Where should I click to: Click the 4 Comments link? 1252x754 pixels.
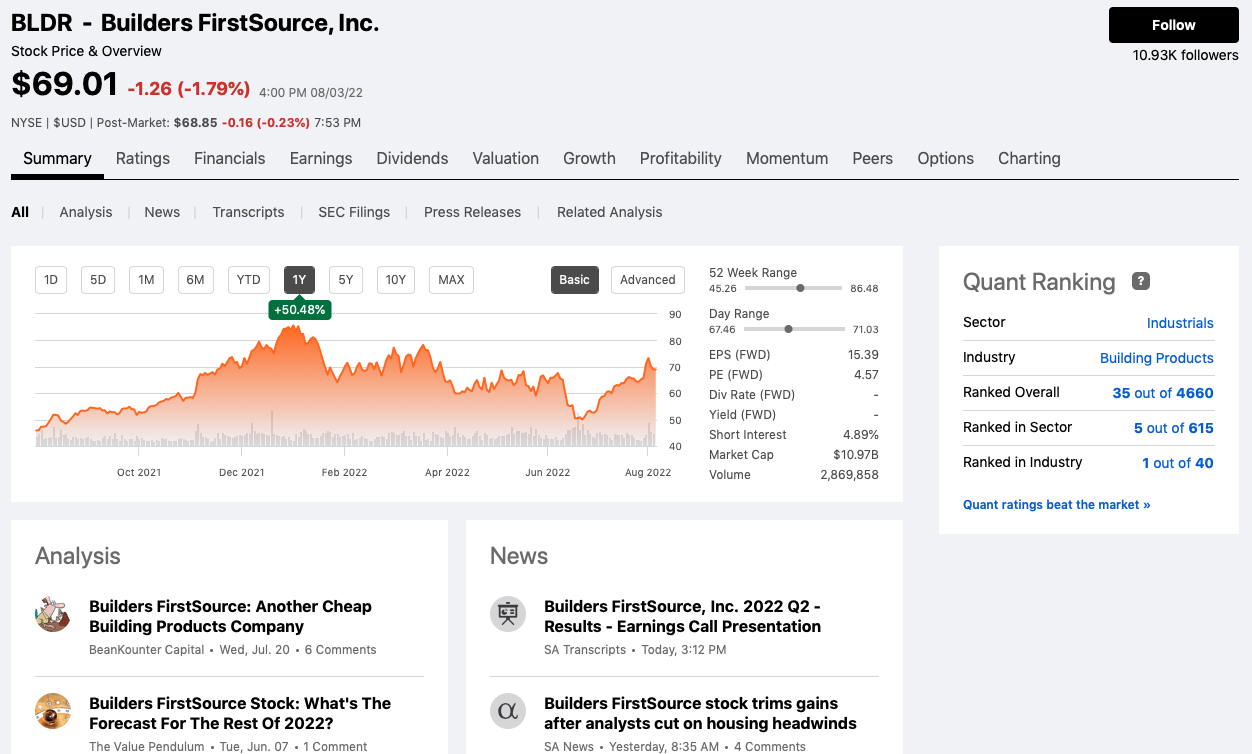(x=770, y=747)
